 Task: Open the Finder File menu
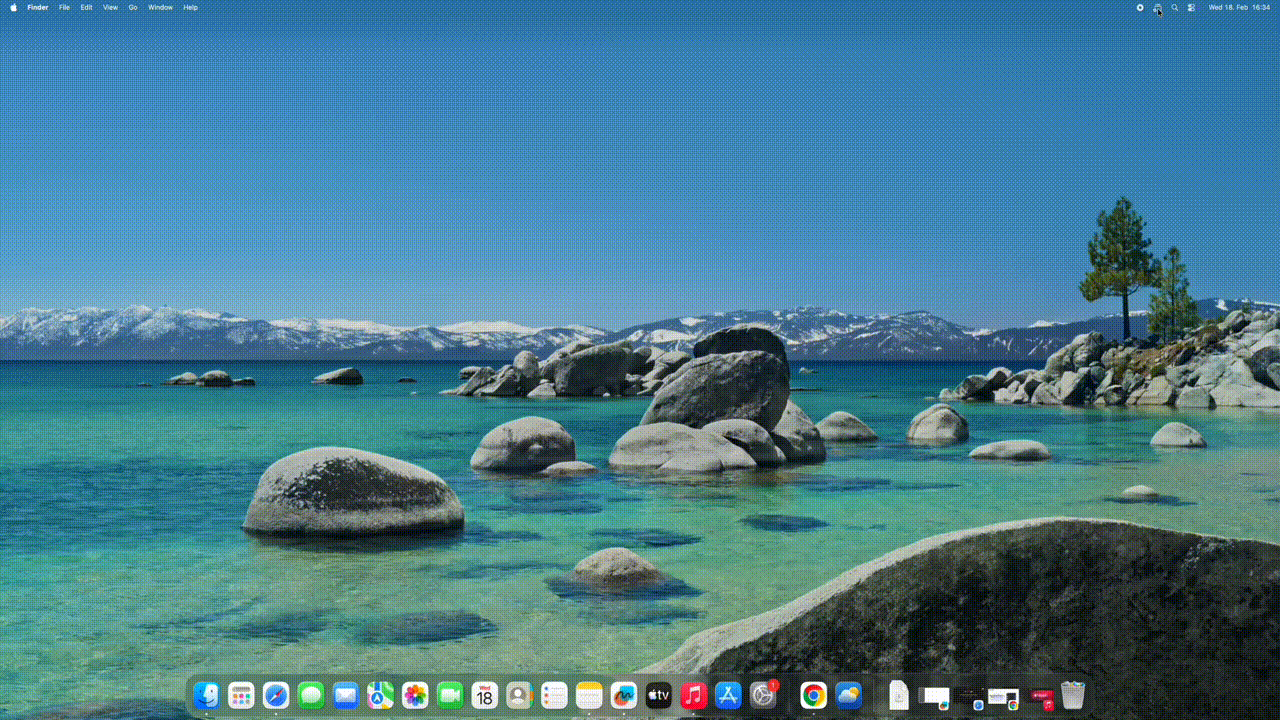pos(63,7)
